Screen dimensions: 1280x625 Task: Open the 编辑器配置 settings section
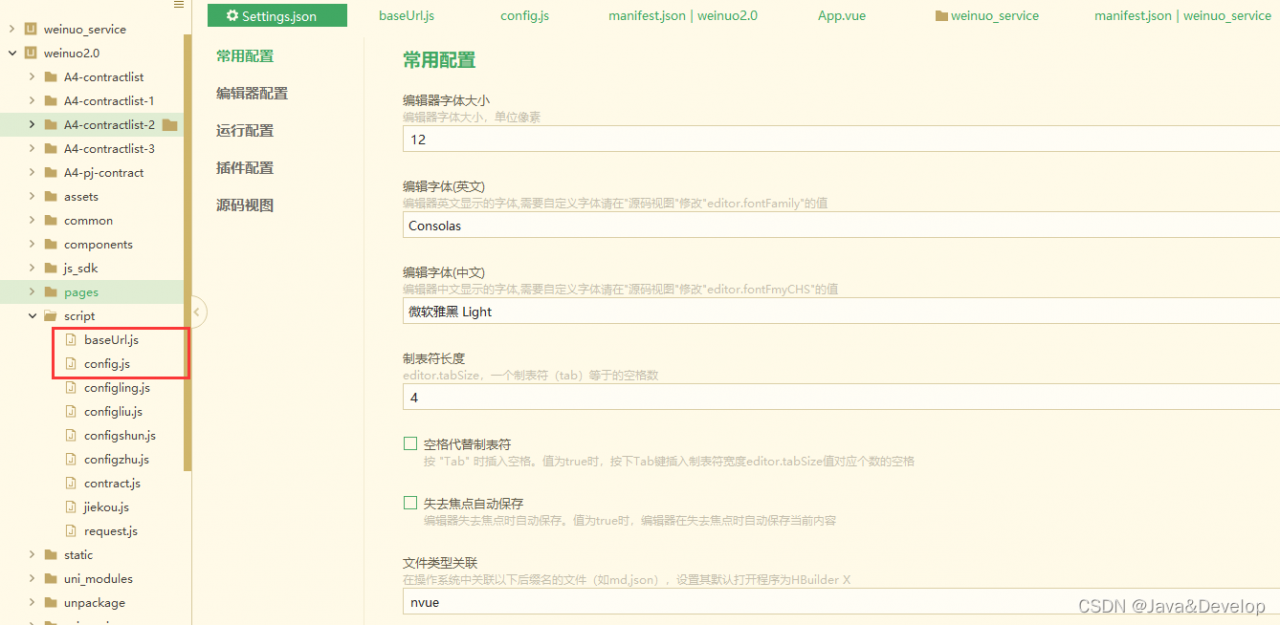tap(250, 92)
